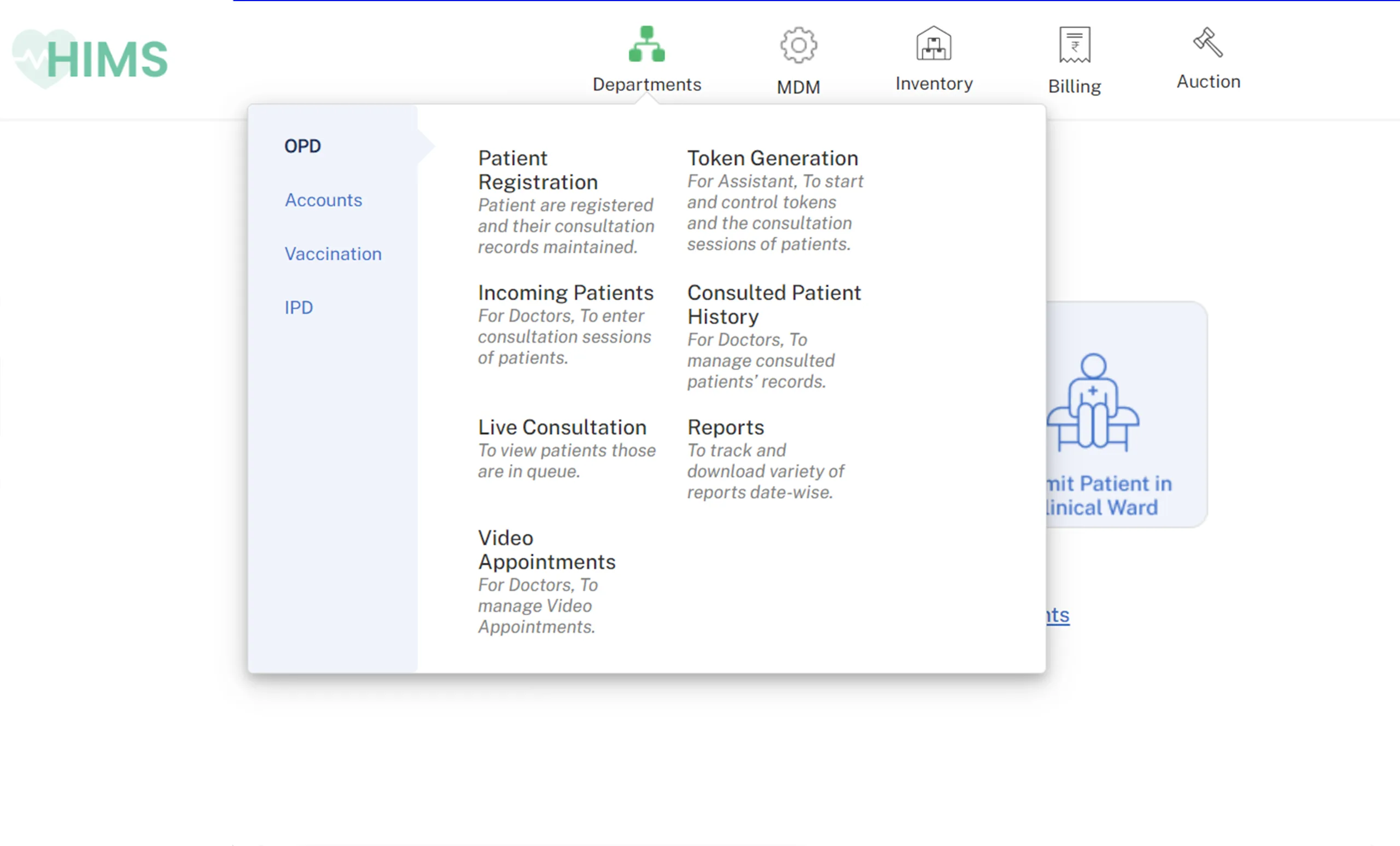Open Patient Registration

click(538, 170)
